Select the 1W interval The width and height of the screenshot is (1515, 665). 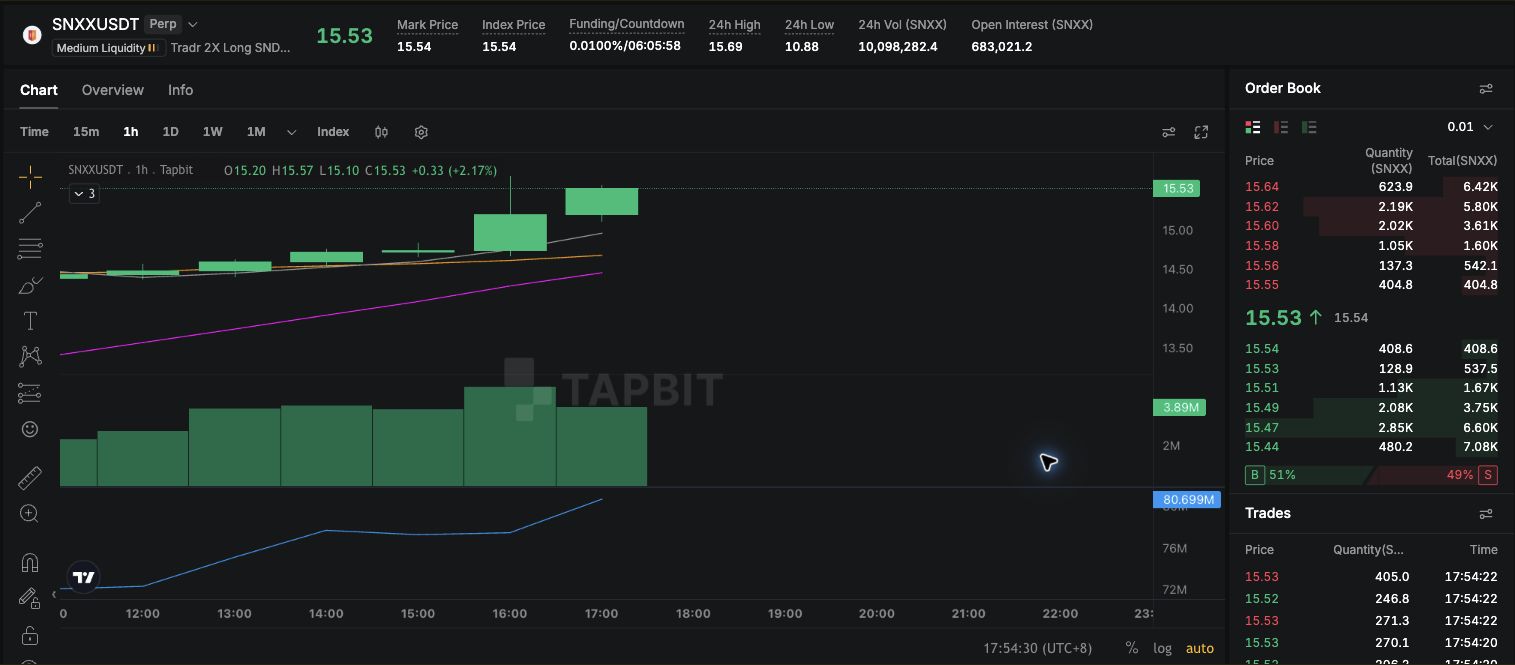tap(212, 132)
